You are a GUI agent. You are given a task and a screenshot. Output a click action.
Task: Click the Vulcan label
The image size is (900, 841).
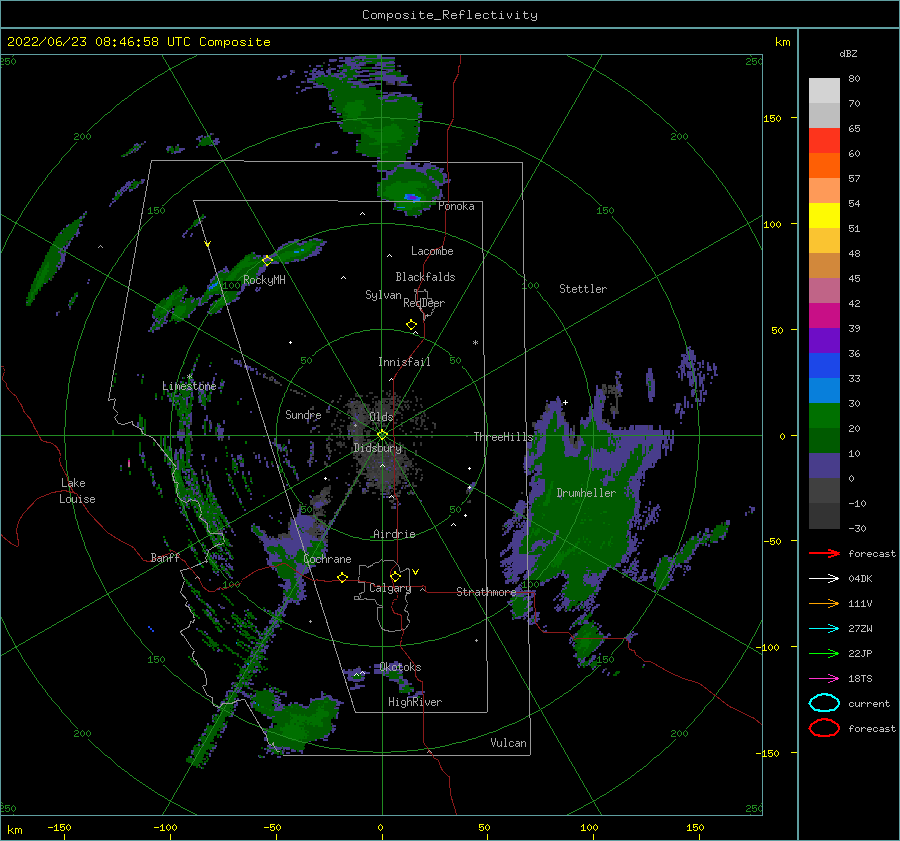(x=509, y=743)
